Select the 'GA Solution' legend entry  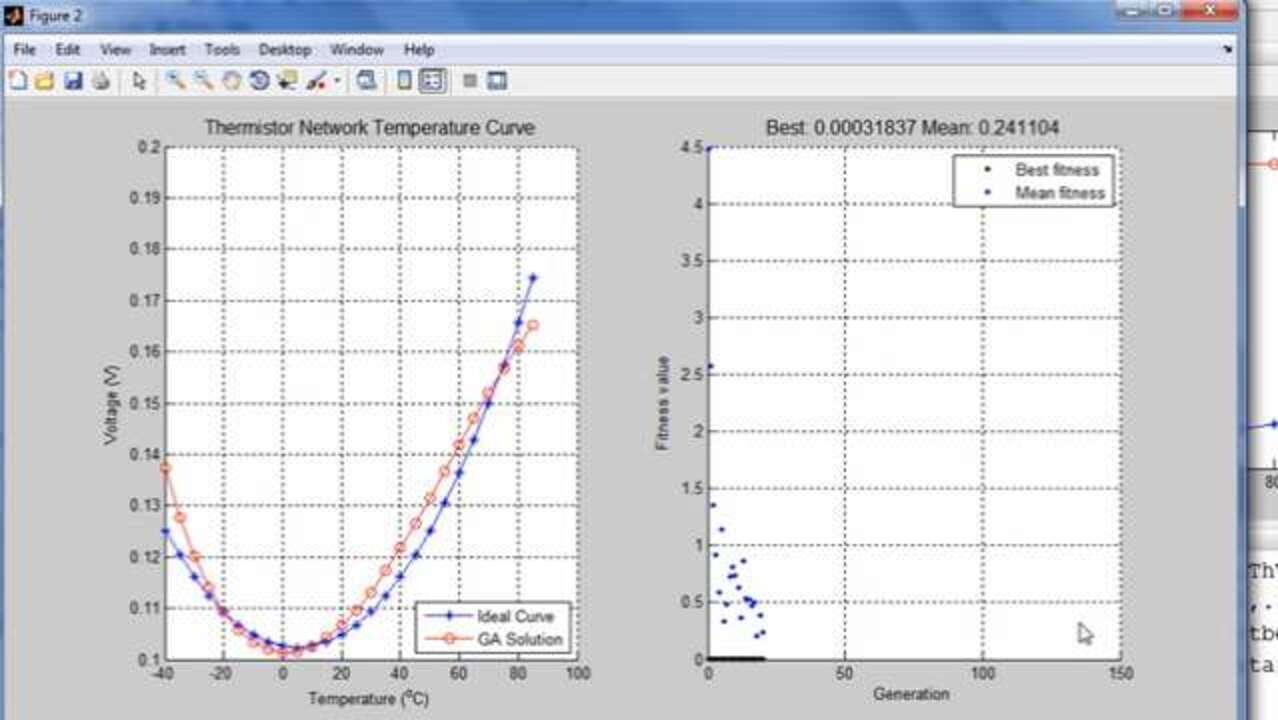coord(519,639)
